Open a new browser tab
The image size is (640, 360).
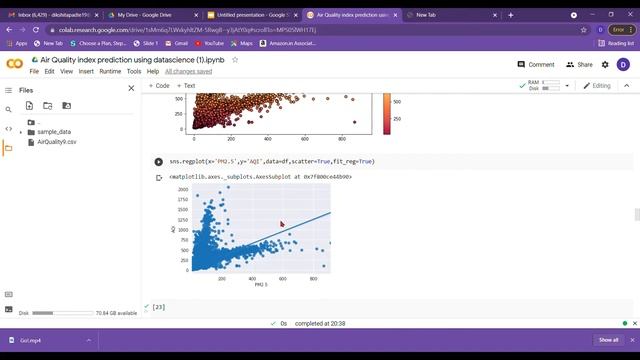click(x=511, y=15)
